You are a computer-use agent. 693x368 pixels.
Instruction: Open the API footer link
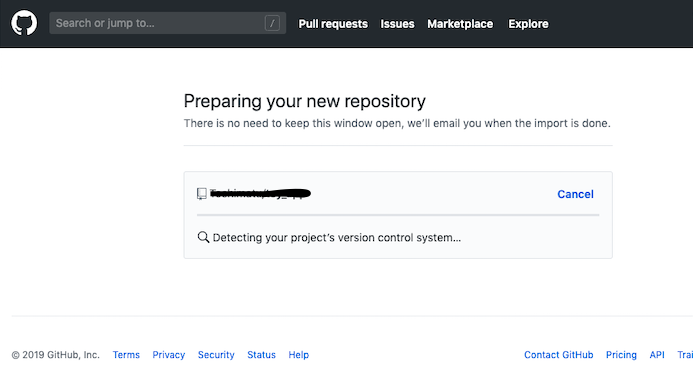tap(657, 355)
